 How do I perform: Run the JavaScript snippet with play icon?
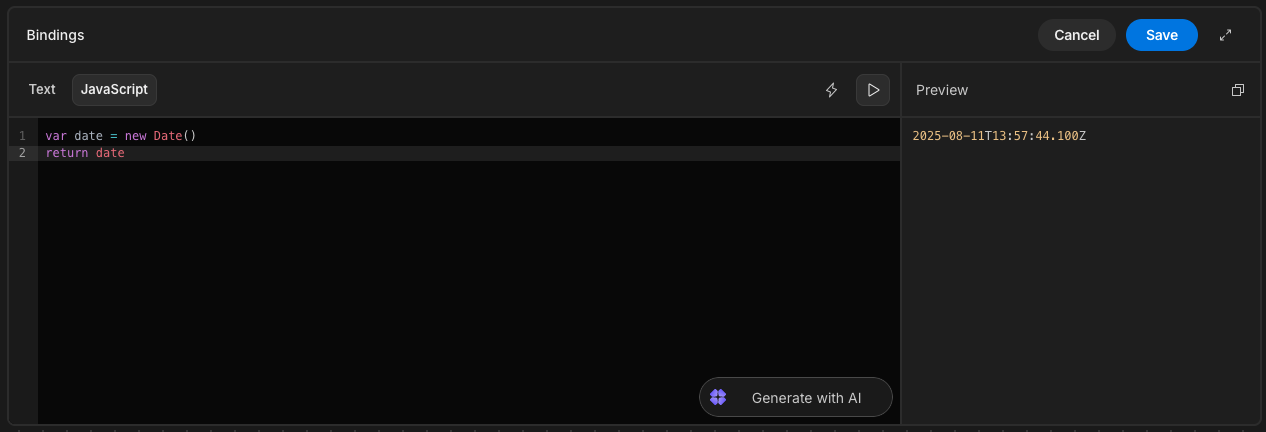pyautogui.click(x=873, y=90)
